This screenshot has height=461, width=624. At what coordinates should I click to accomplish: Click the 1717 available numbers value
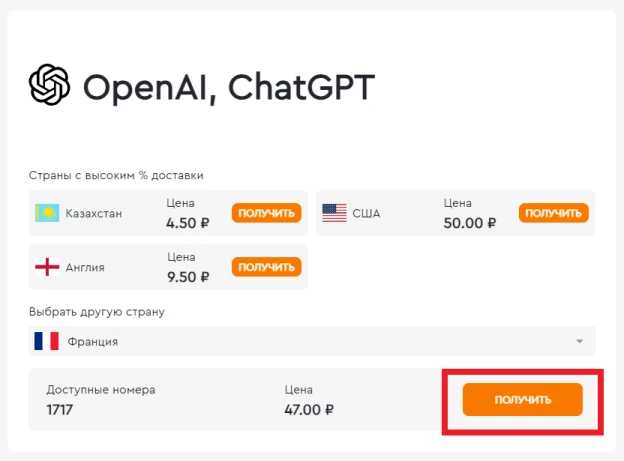tap(60, 410)
